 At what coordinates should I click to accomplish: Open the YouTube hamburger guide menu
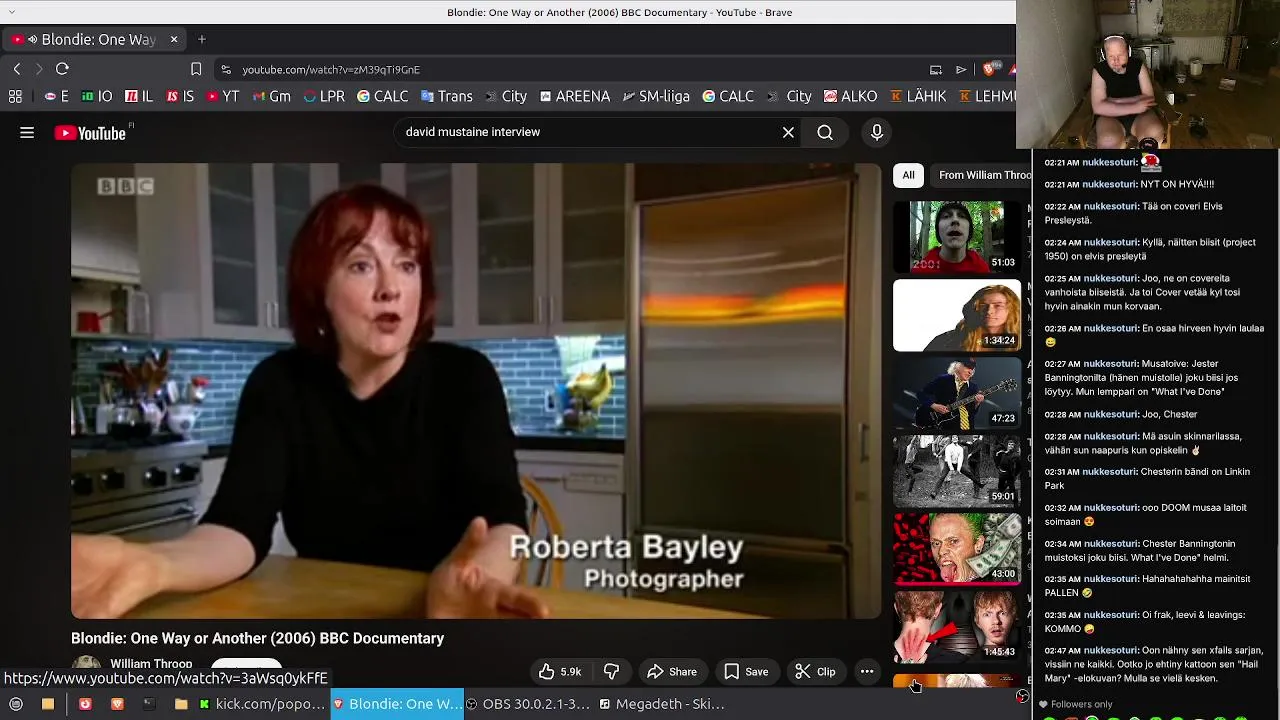point(27,132)
